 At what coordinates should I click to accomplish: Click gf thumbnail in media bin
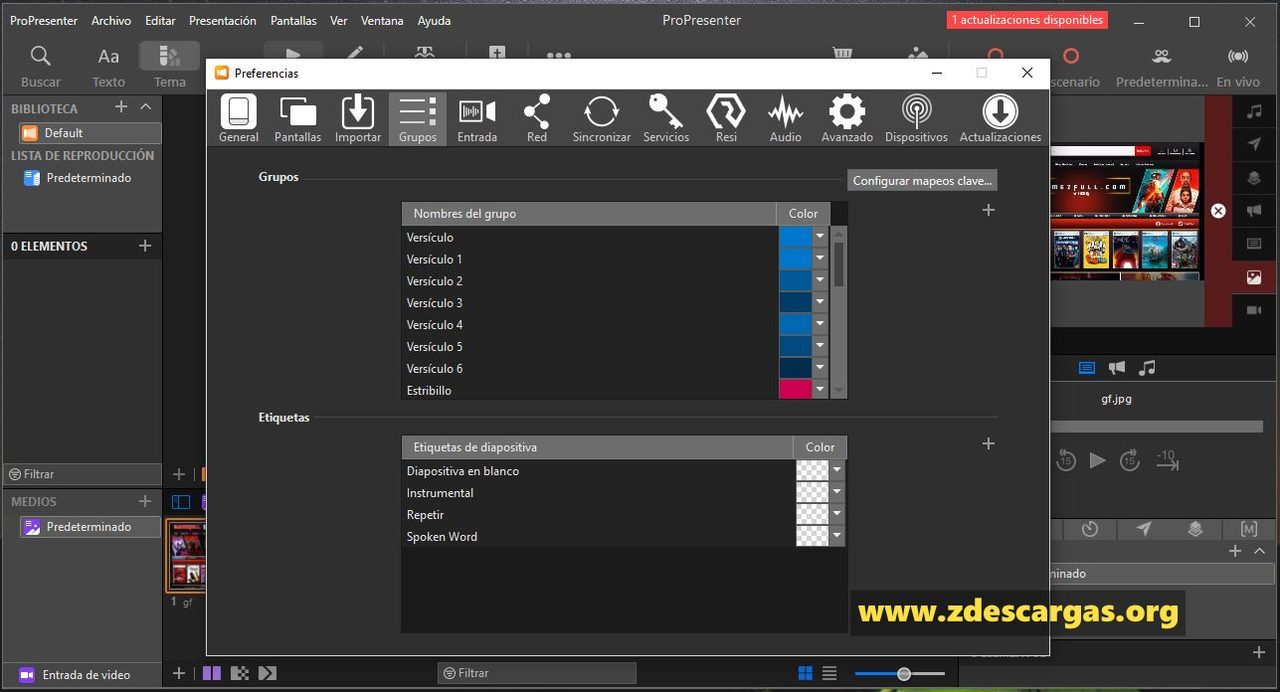(x=187, y=556)
